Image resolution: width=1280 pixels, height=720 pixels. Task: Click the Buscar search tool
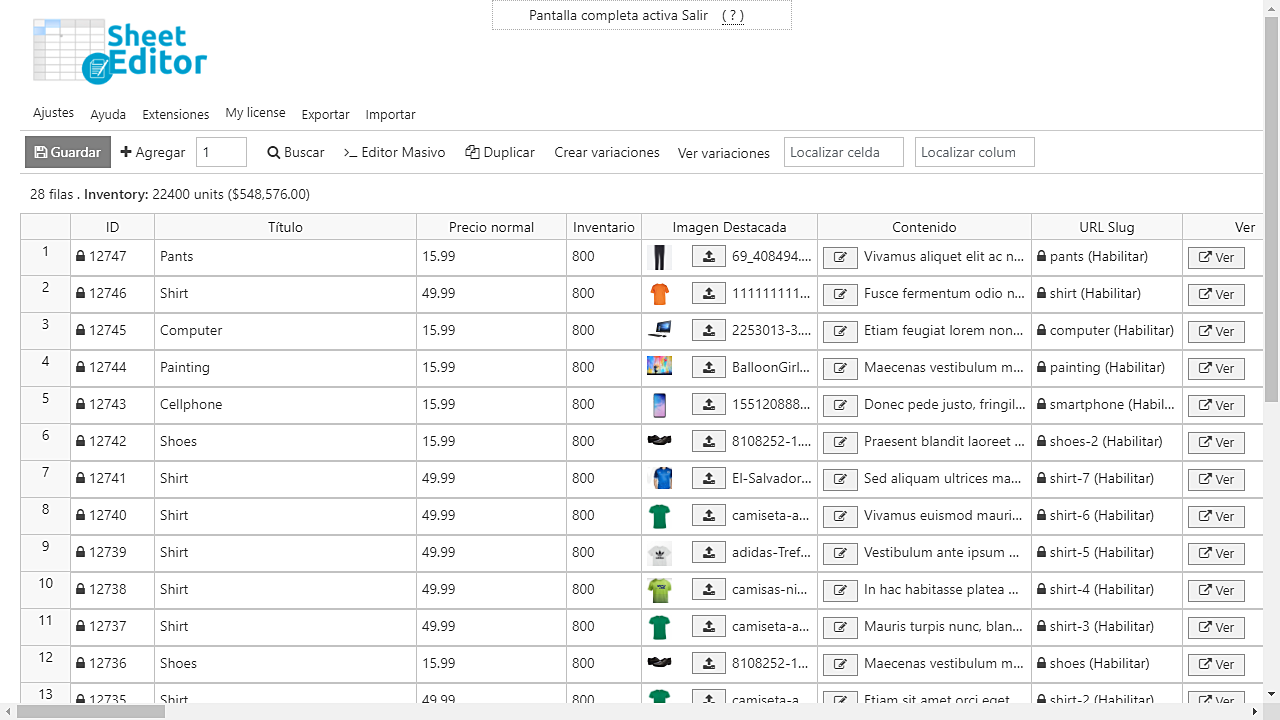[x=296, y=152]
